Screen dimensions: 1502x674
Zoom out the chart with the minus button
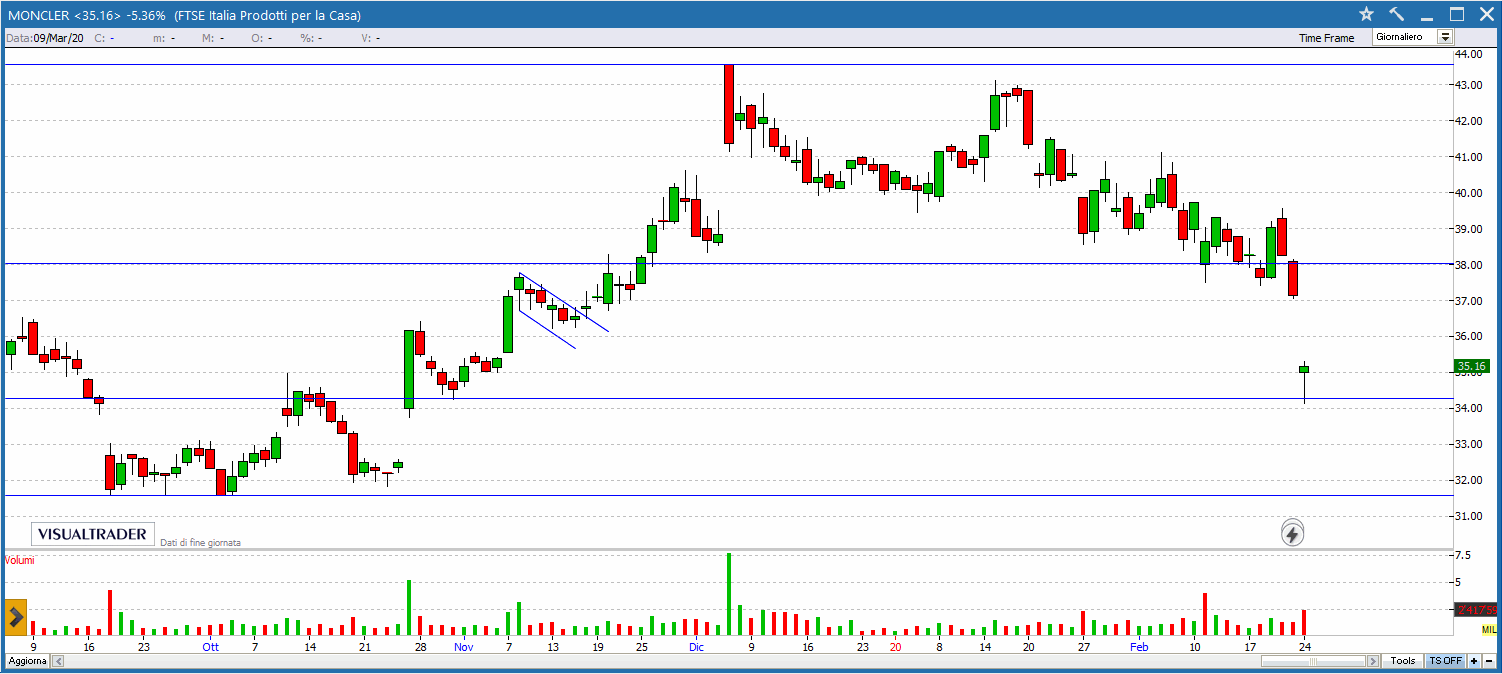1488,661
